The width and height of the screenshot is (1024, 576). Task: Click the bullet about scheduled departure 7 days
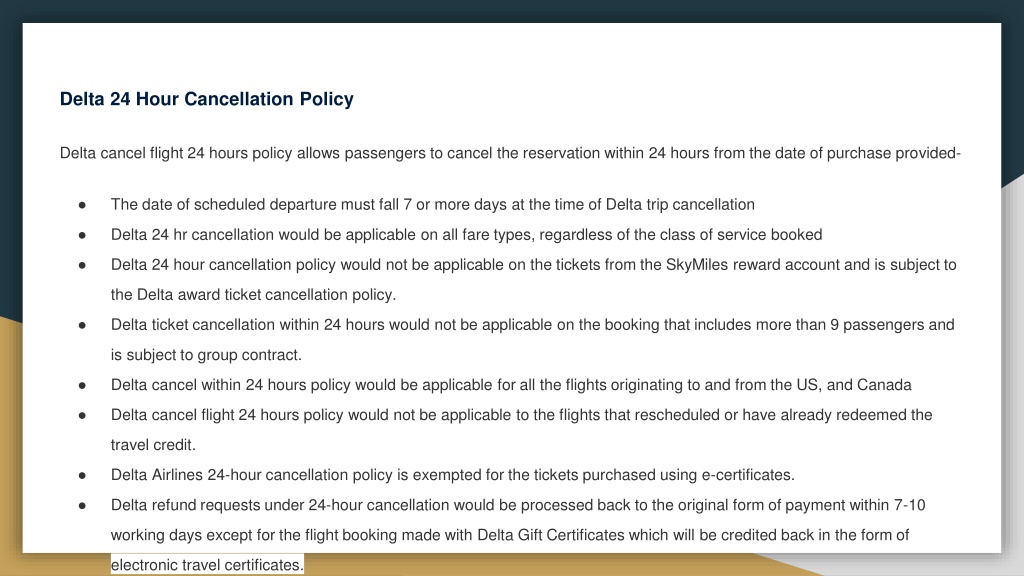click(x=432, y=204)
